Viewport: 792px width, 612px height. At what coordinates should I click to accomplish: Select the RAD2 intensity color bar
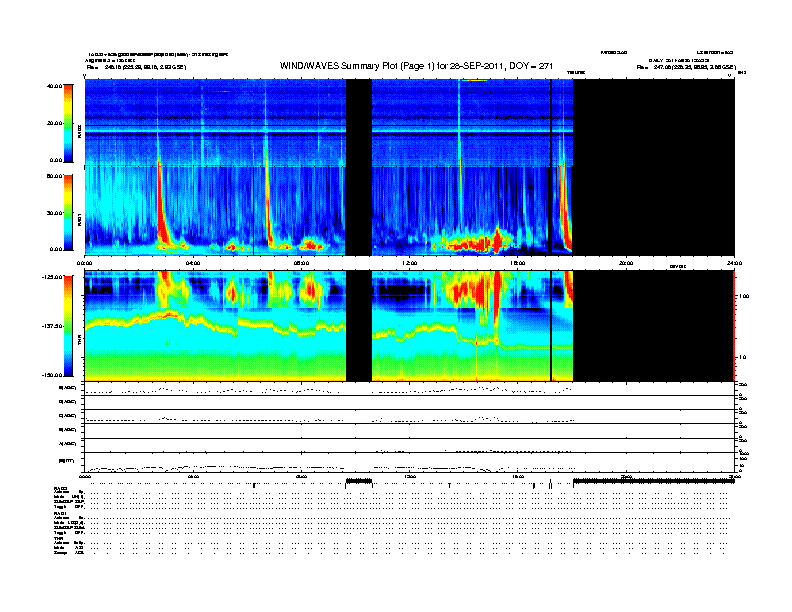68,123
